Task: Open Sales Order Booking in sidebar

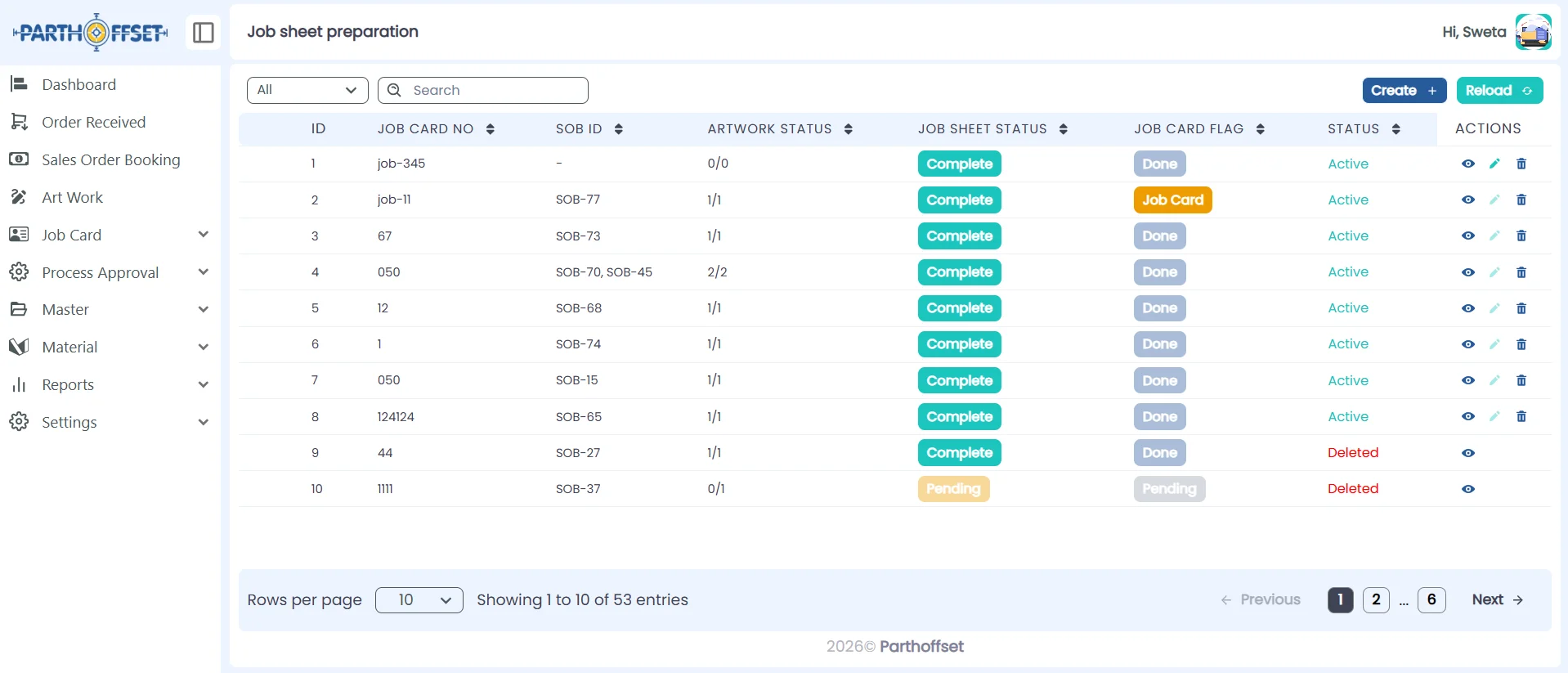Action: click(110, 159)
